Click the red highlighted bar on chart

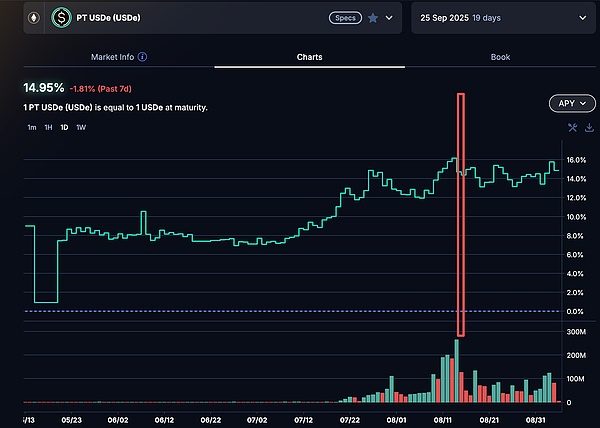(461, 214)
